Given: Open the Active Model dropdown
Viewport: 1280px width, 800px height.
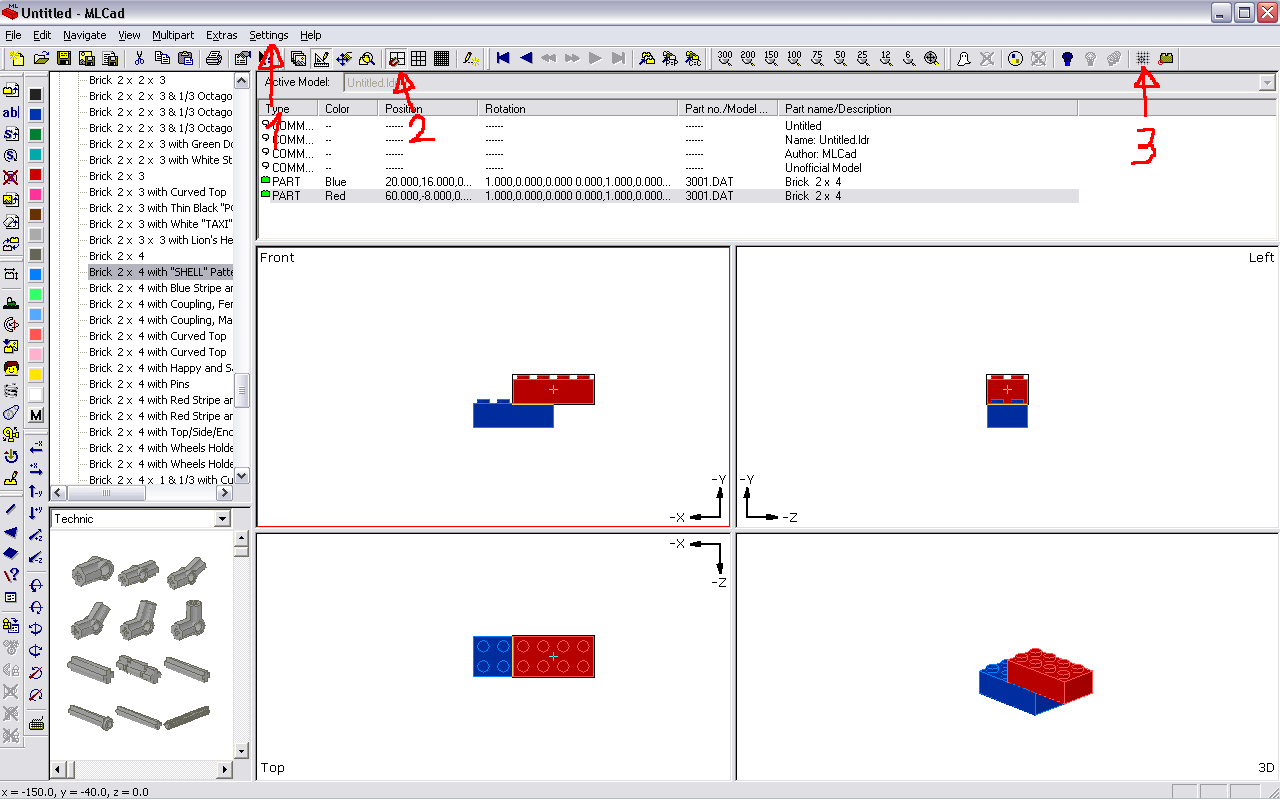Looking at the screenshot, I should point(810,83).
